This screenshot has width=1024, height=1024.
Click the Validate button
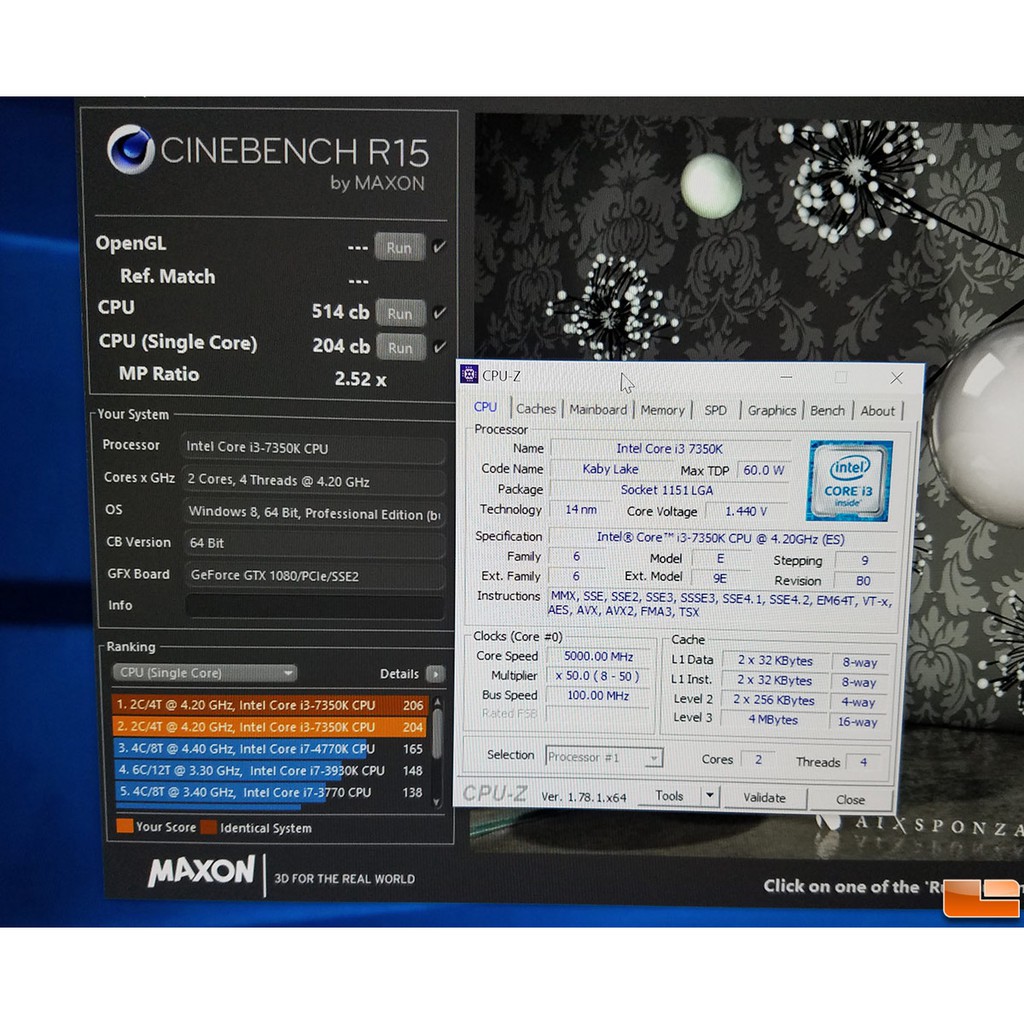pos(764,797)
